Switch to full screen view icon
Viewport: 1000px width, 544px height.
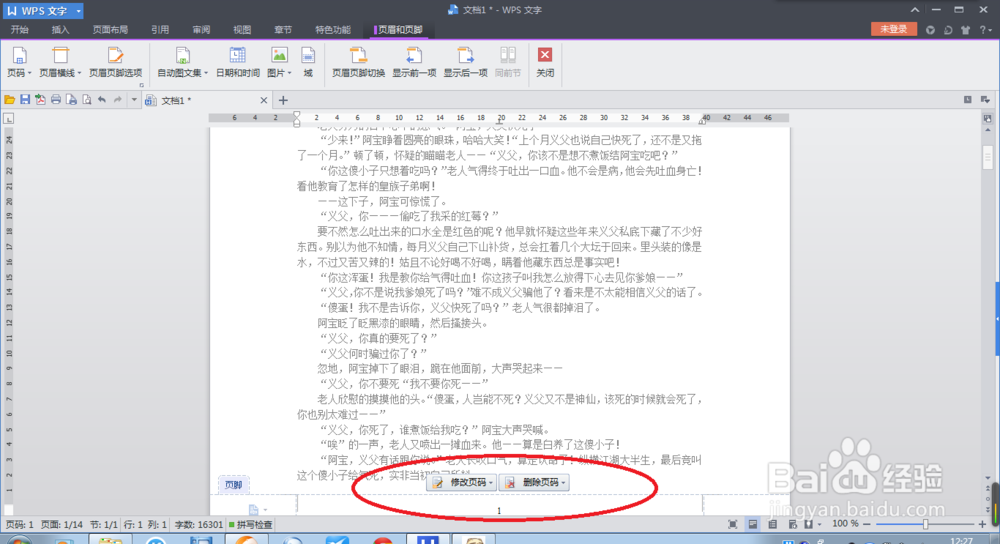tap(733, 524)
